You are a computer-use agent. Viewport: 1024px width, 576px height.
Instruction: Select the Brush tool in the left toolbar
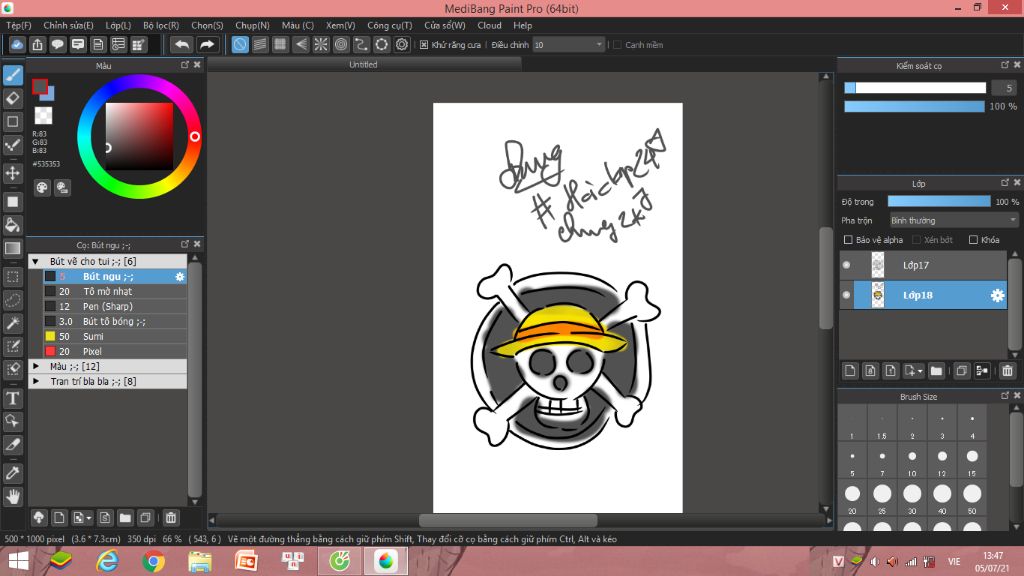pyautogui.click(x=12, y=75)
